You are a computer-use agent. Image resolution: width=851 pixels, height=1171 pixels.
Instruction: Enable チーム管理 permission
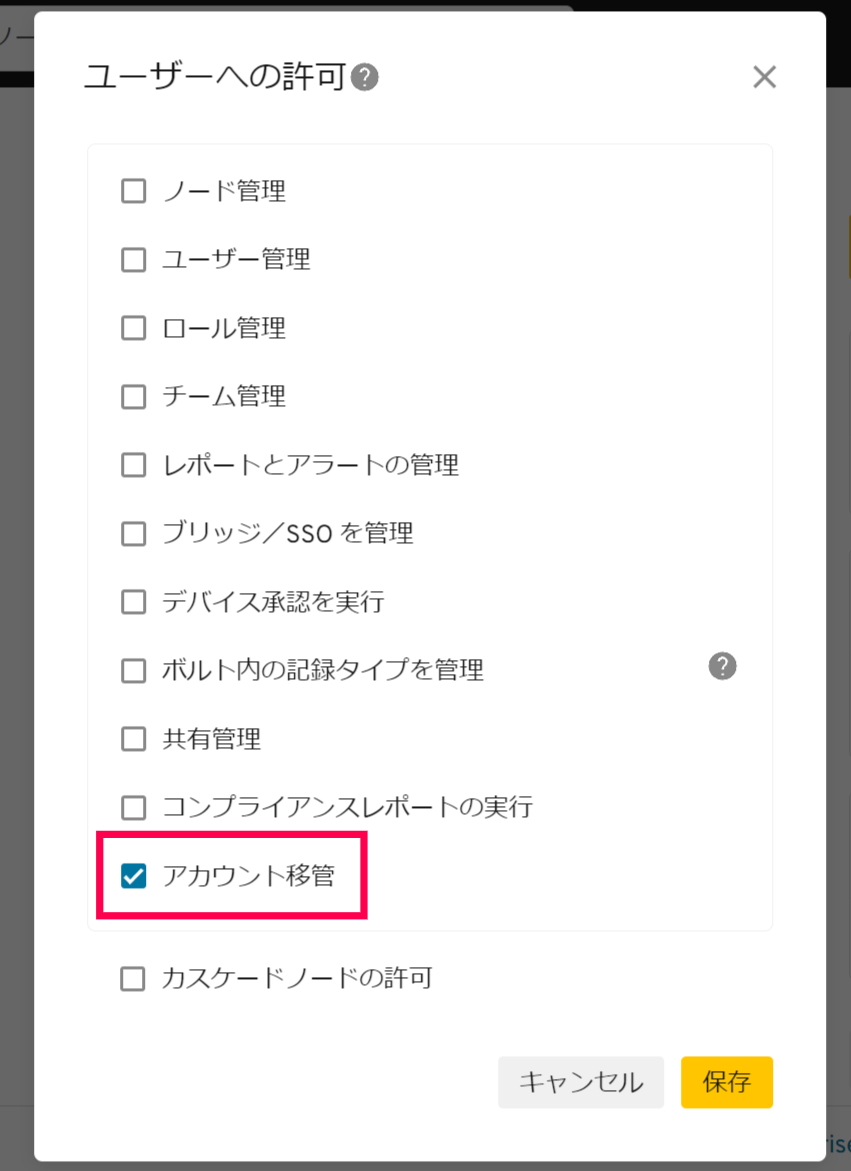133,397
